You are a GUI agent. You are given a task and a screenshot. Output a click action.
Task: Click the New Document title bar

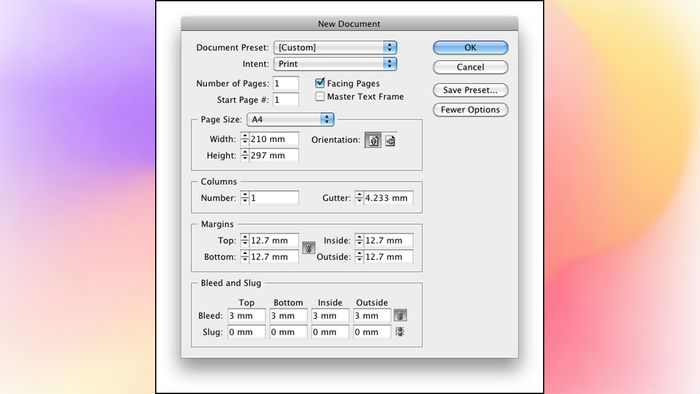click(350, 24)
